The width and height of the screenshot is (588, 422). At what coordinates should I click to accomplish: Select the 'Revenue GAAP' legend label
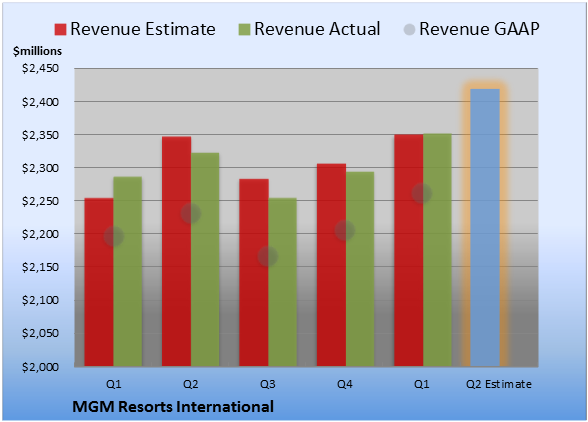click(479, 29)
